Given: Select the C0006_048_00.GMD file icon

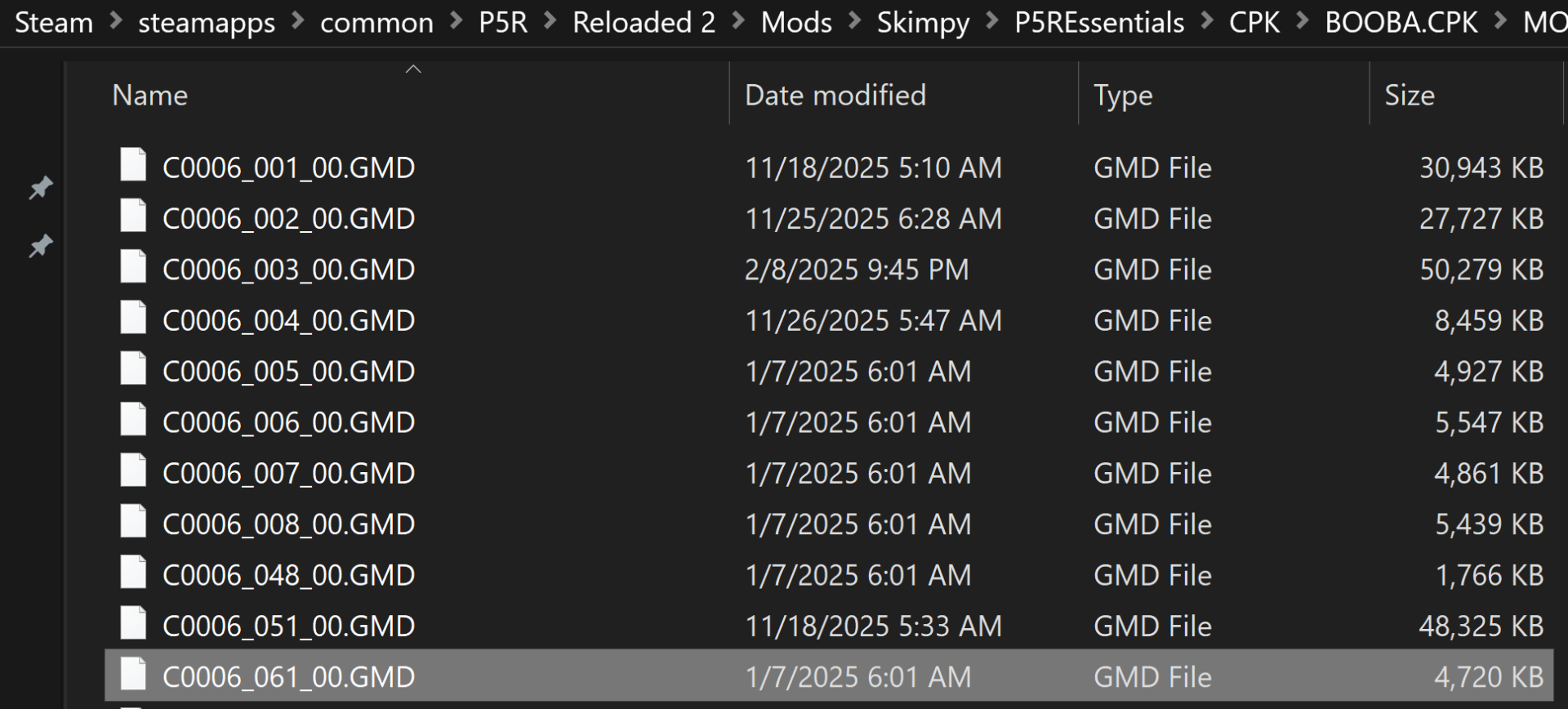Looking at the screenshot, I should [133, 573].
